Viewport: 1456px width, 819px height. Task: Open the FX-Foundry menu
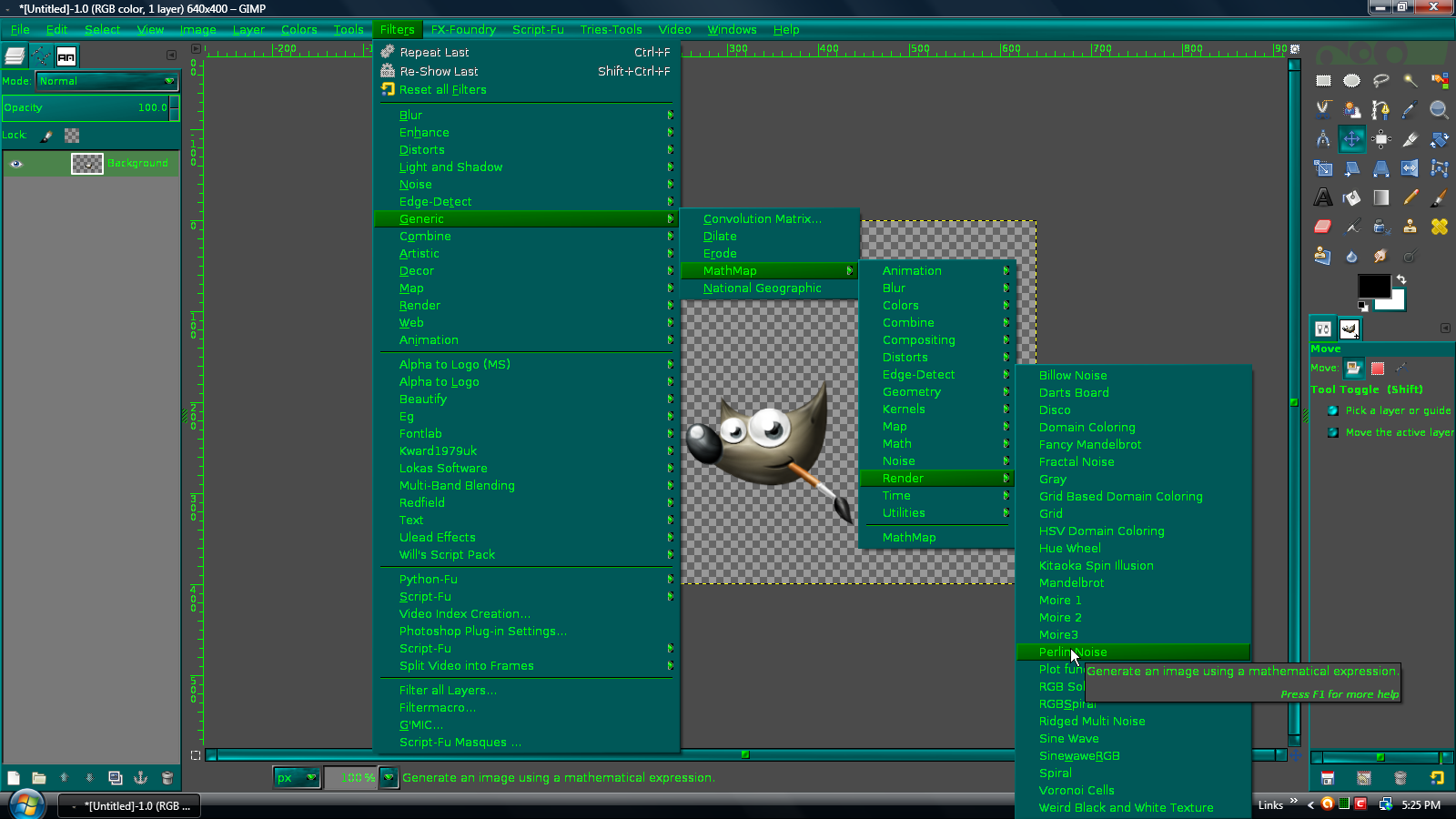[463, 30]
